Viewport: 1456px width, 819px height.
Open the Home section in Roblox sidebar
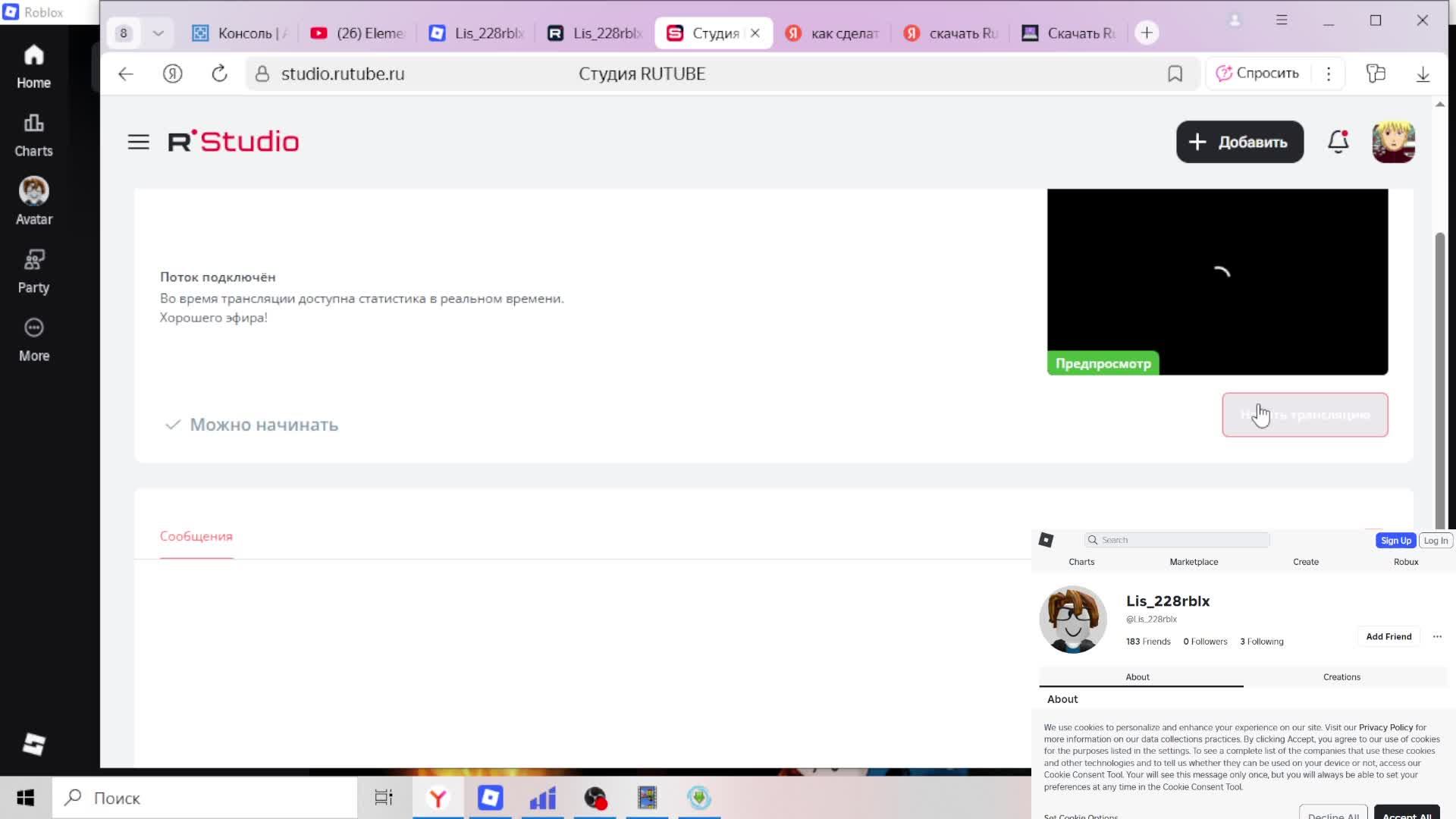[33, 67]
